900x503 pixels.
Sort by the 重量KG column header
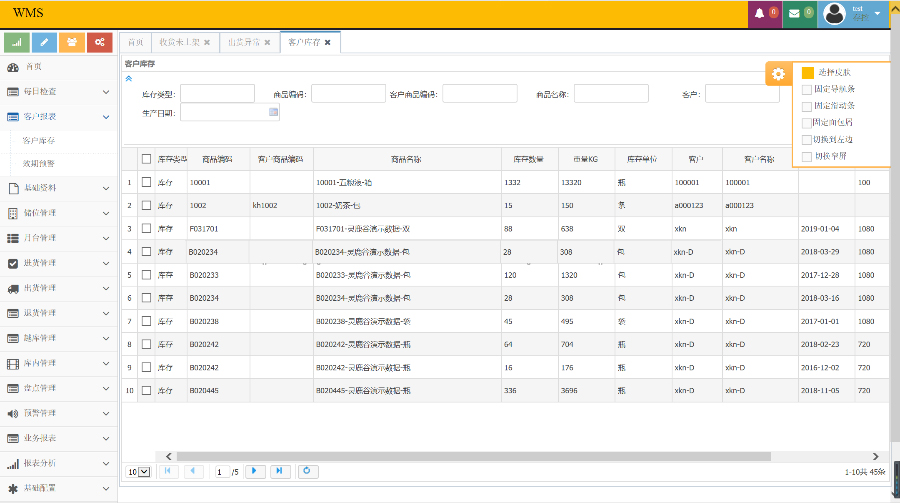pos(585,159)
